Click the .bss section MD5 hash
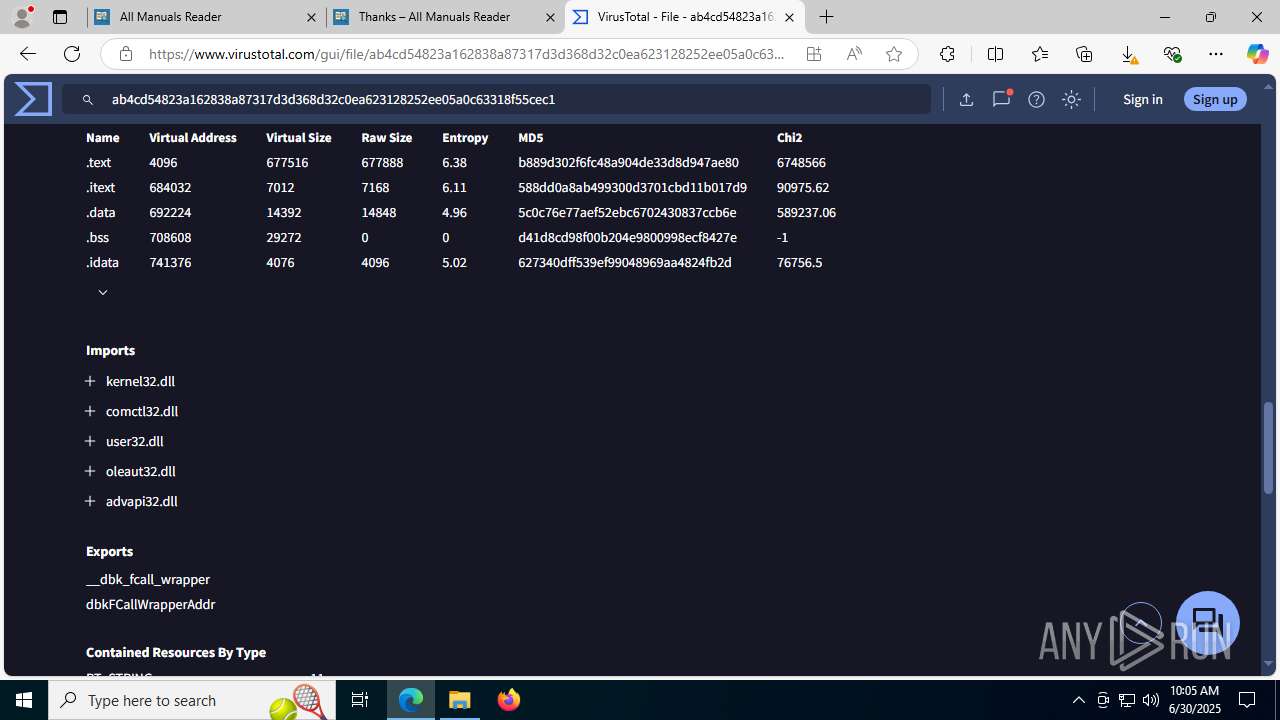 click(x=627, y=237)
